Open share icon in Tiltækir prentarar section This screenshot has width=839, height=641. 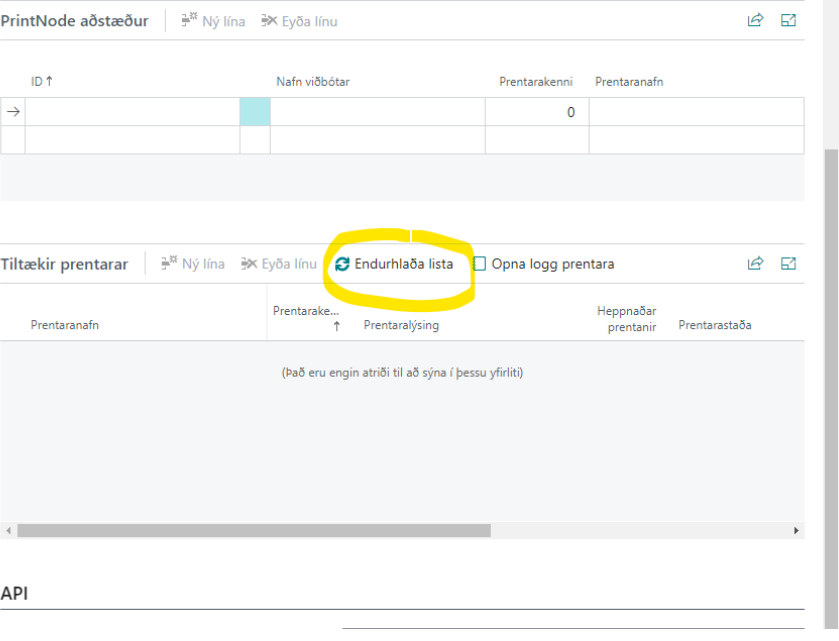point(755,264)
